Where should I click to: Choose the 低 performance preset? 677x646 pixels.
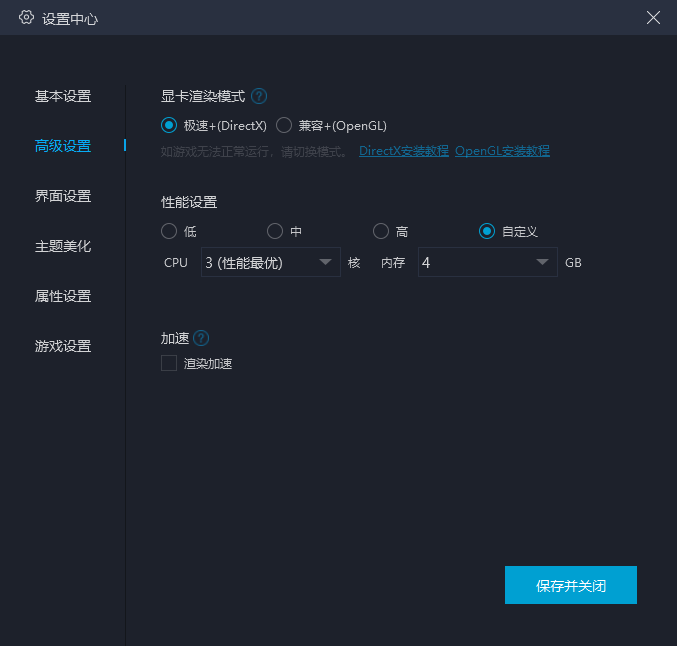tap(169, 231)
